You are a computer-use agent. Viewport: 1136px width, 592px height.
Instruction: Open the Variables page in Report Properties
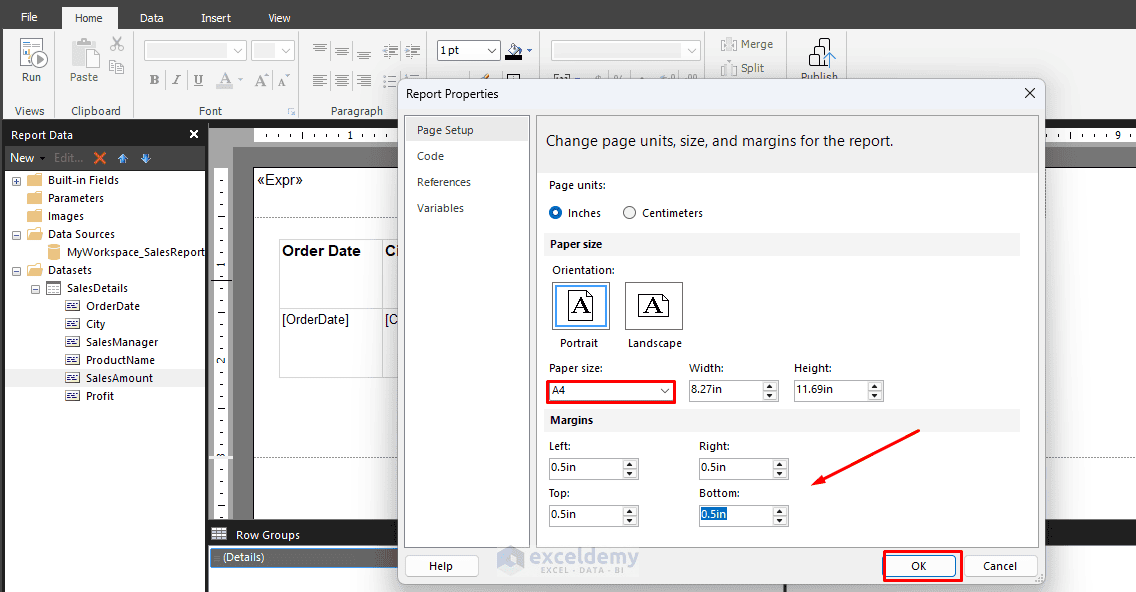click(440, 208)
